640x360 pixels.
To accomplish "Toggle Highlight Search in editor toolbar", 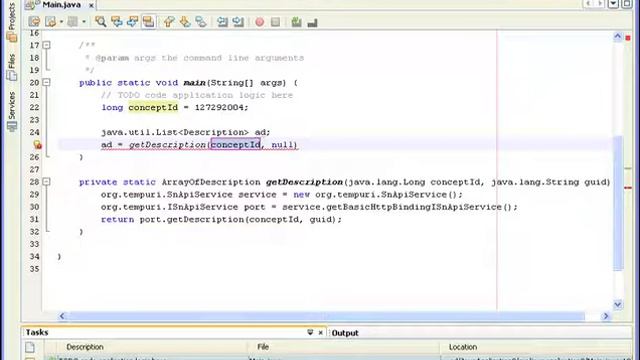I will 148,22.
